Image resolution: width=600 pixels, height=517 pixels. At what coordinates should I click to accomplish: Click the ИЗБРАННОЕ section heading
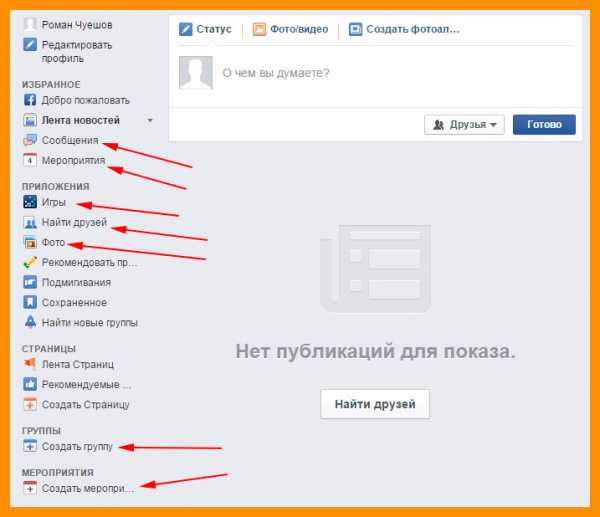pos(51,85)
